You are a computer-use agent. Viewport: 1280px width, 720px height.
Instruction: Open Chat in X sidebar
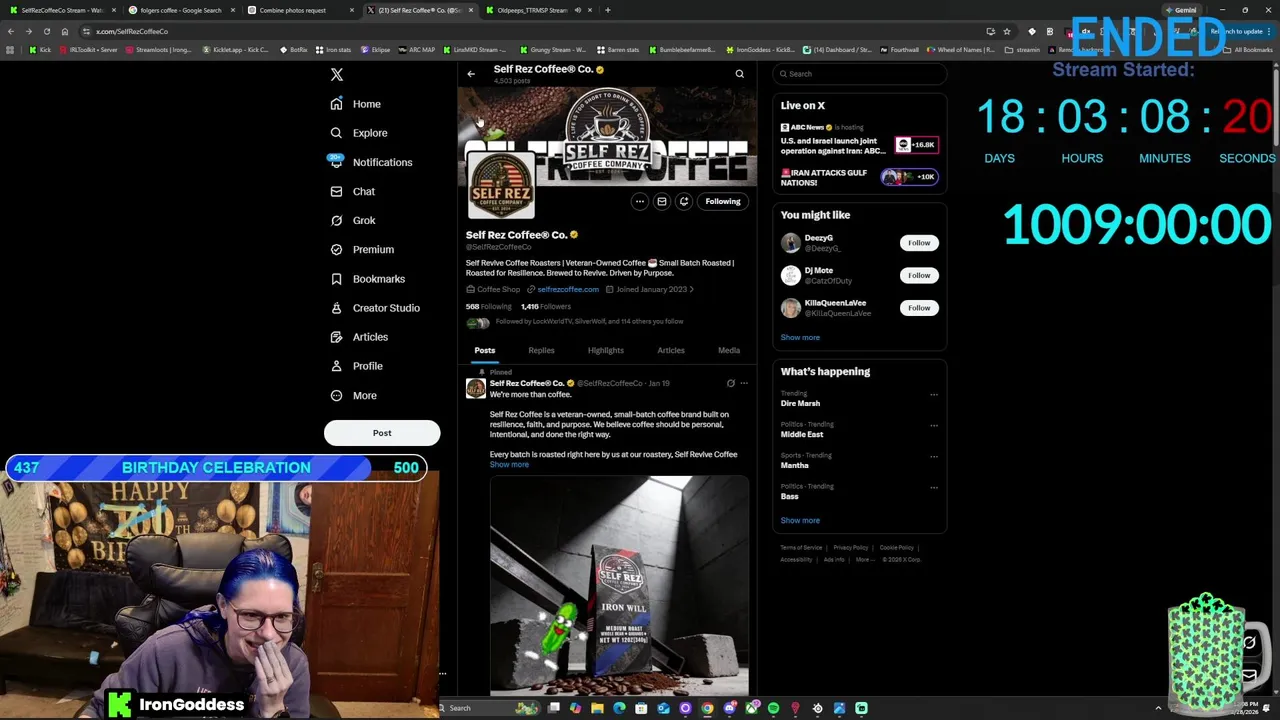tap(353, 191)
